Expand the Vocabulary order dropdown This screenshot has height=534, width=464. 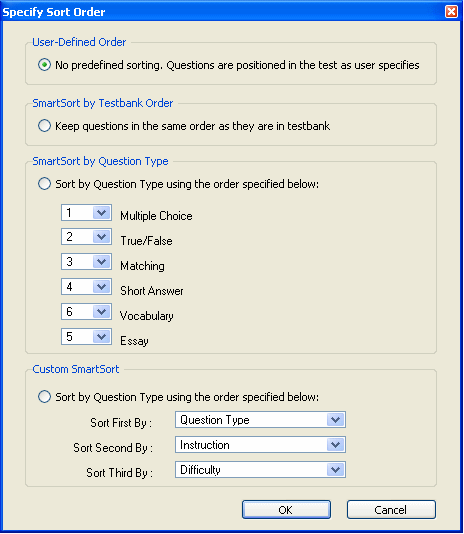click(x=101, y=312)
